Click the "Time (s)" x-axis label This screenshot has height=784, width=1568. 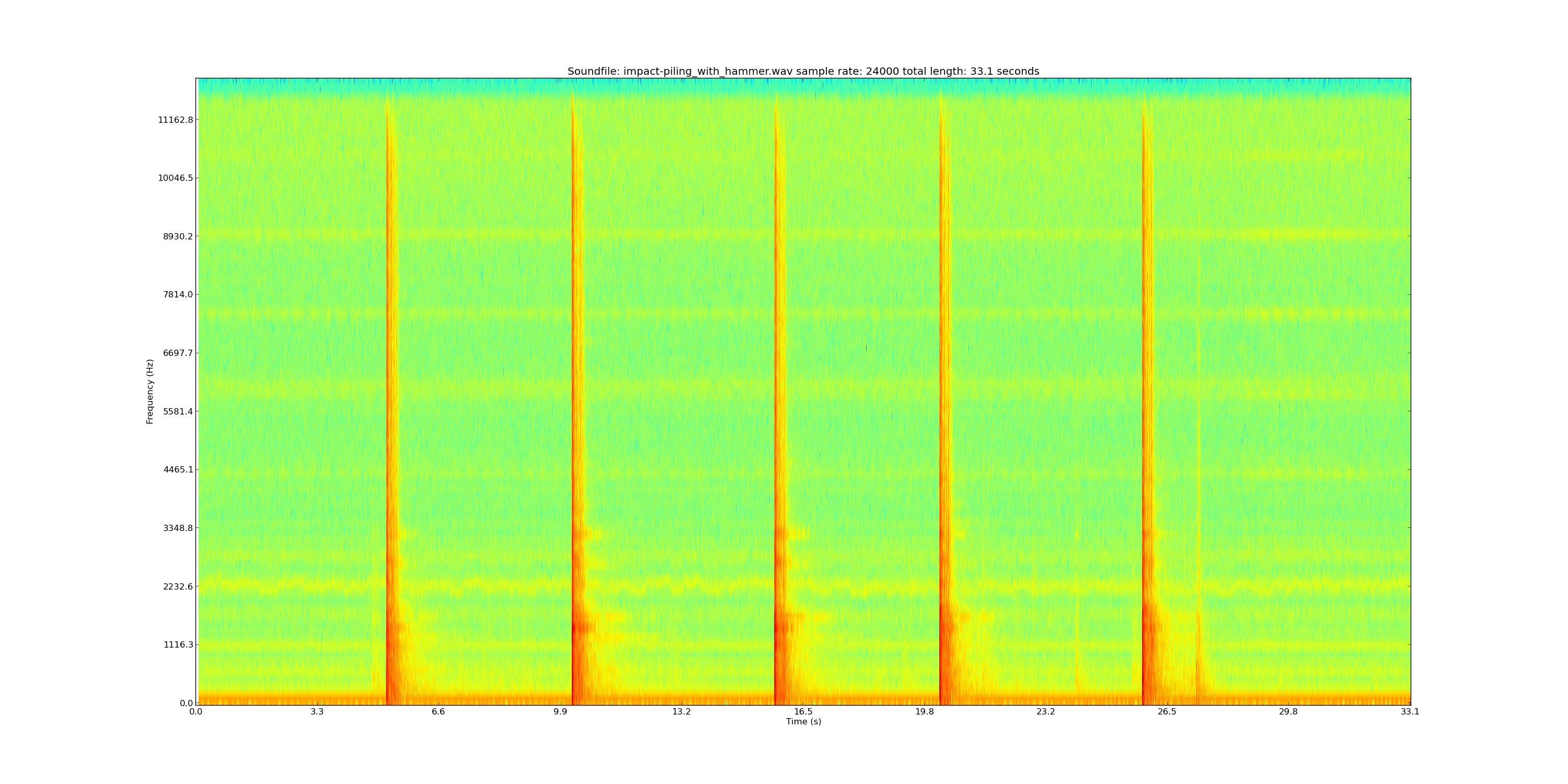coord(803,722)
